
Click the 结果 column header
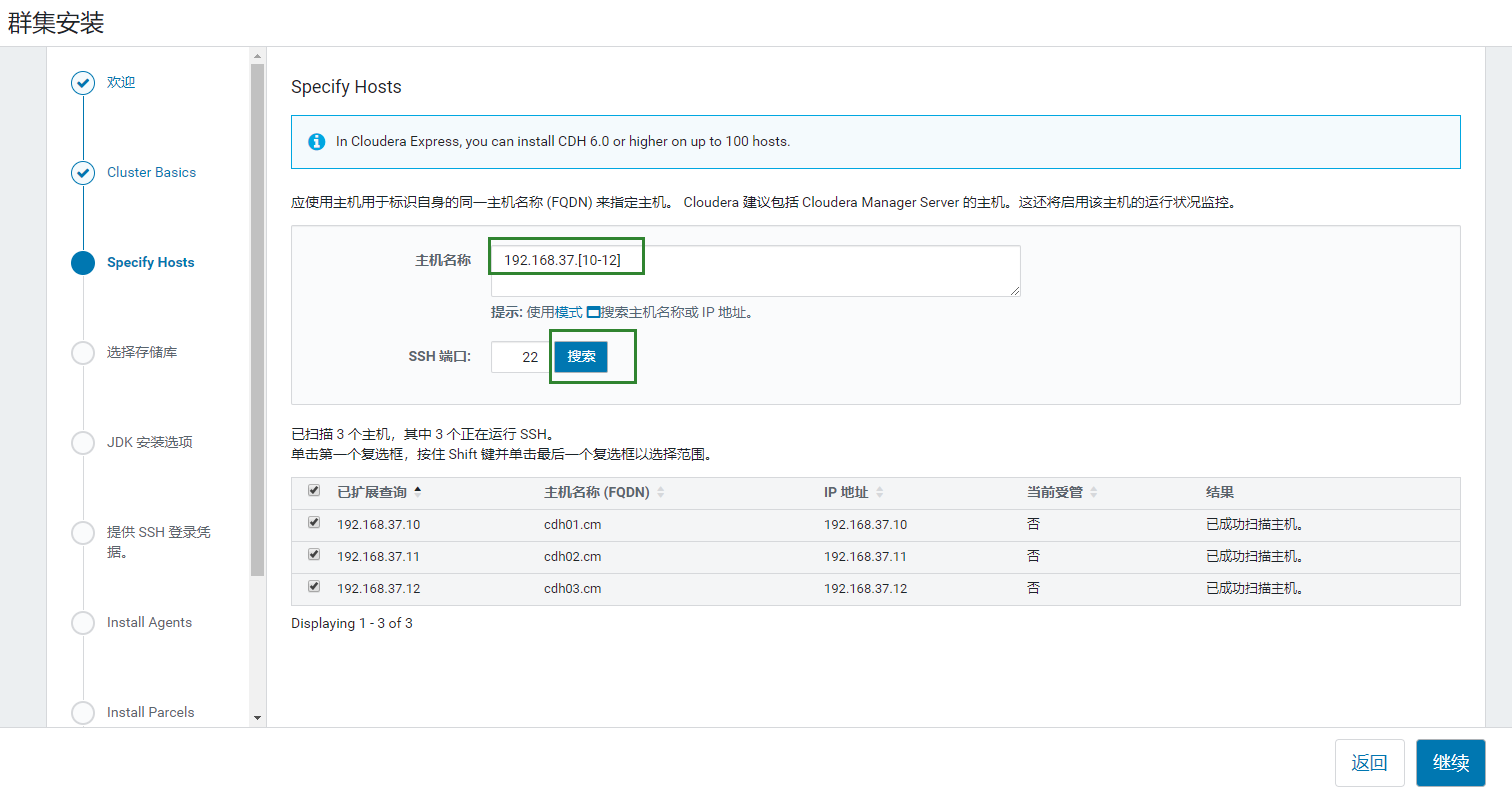(x=1219, y=492)
